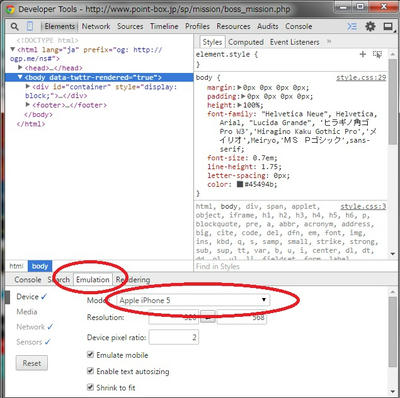Image resolution: width=400 pixels, height=398 pixels.
Task: Toggle the mobile device mode icon
Action: click(x=30, y=26)
